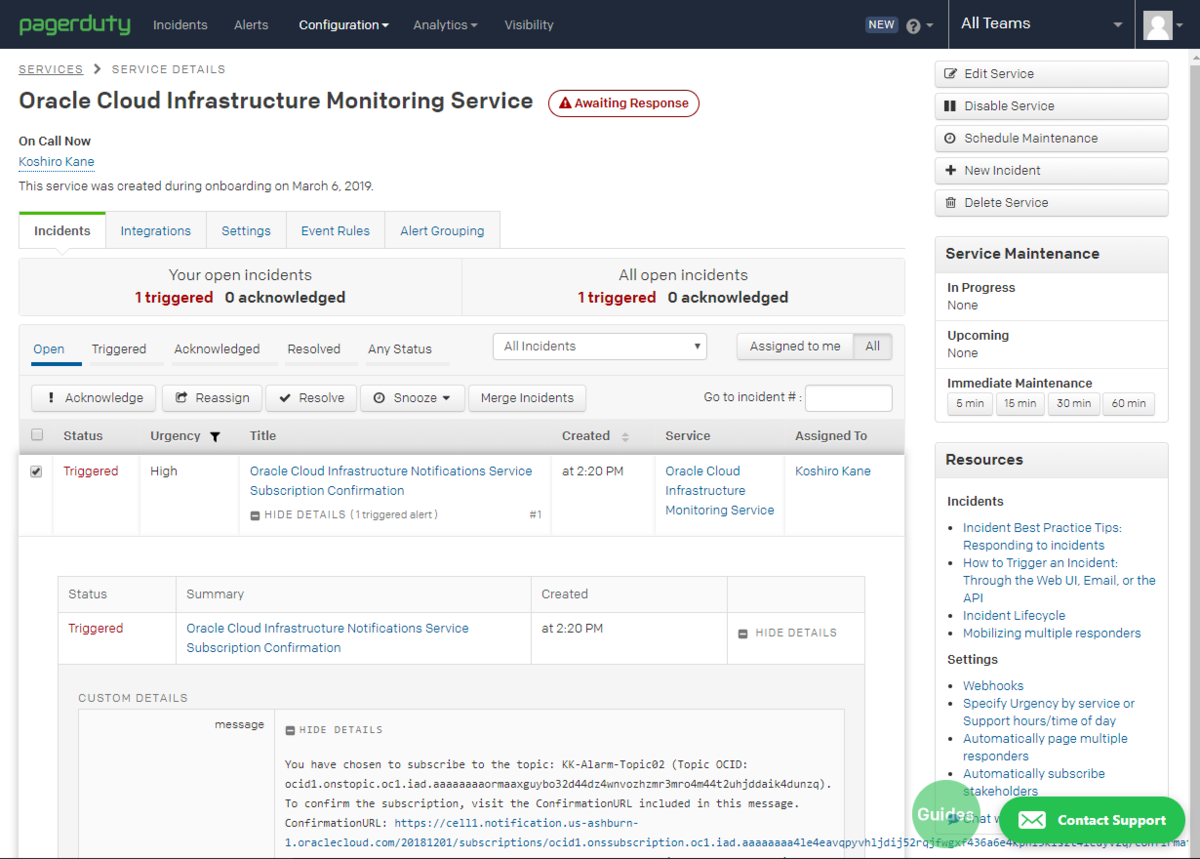Open the Configuration menu
1200x859 pixels.
pyautogui.click(x=343, y=25)
